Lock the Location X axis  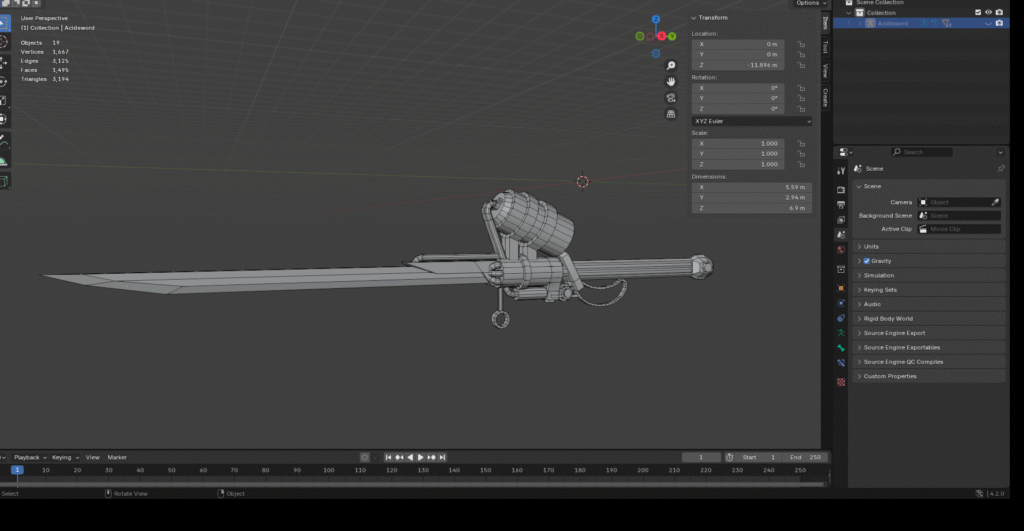click(801, 44)
